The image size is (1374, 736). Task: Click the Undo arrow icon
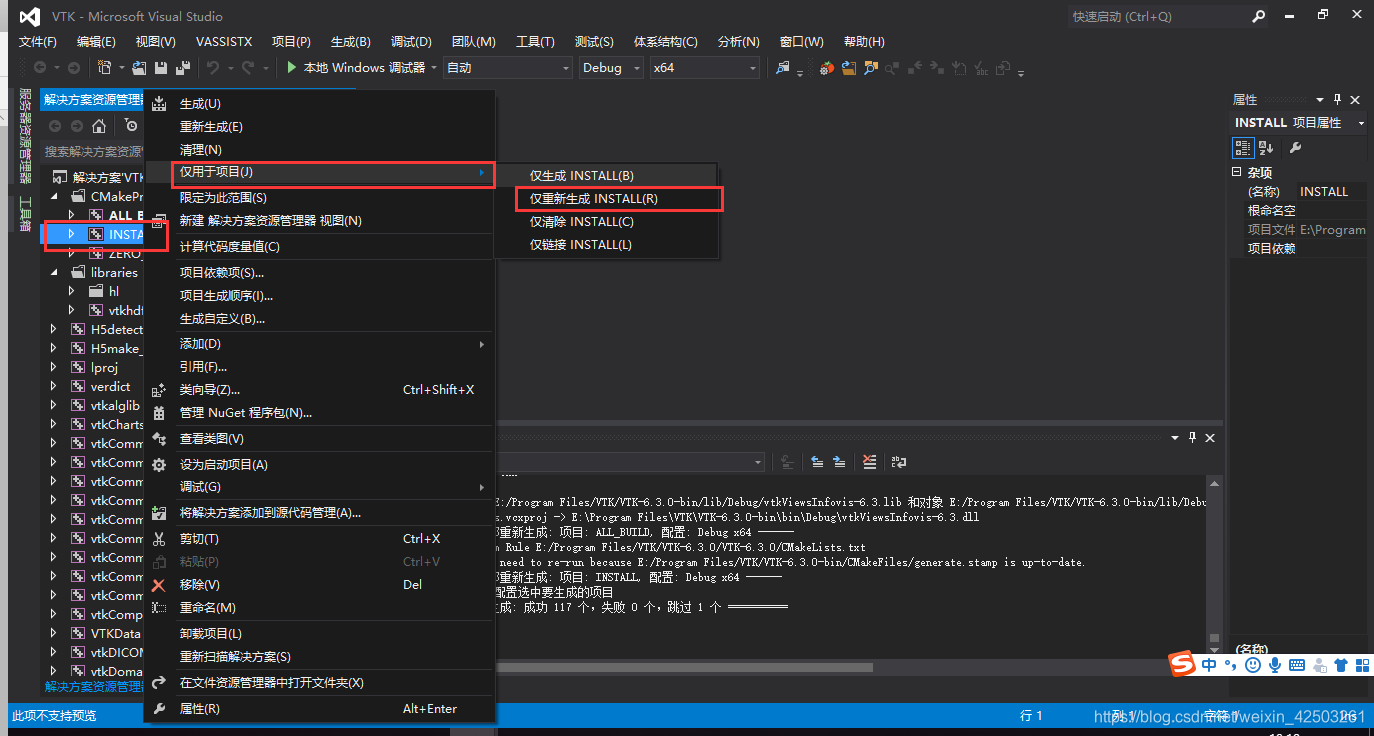213,68
